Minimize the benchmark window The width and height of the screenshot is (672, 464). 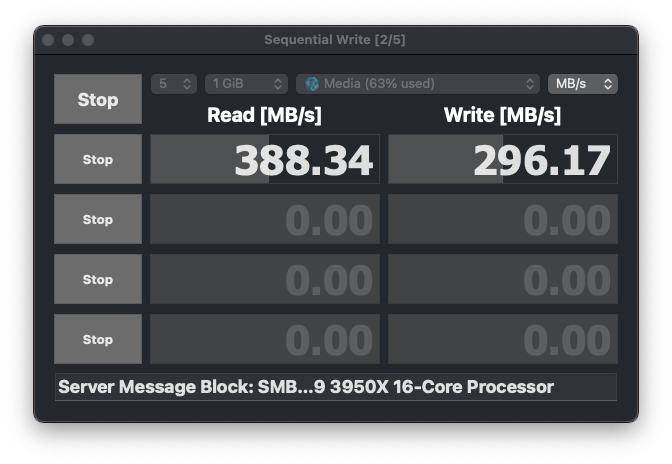pos(68,40)
